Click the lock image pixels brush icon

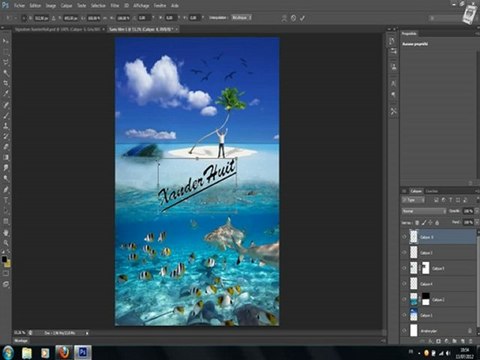(x=424, y=222)
